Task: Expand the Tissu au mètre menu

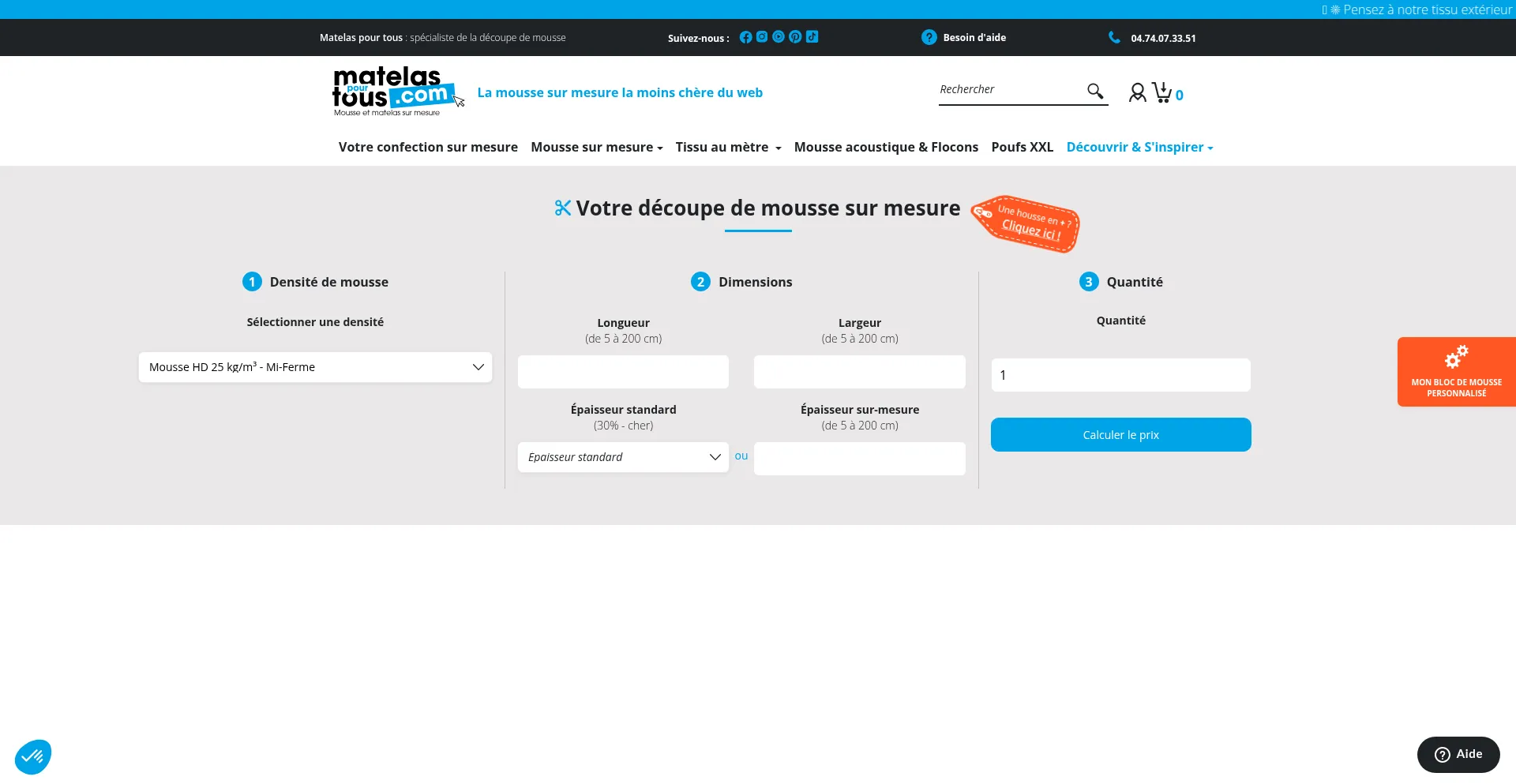Action: (x=728, y=148)
